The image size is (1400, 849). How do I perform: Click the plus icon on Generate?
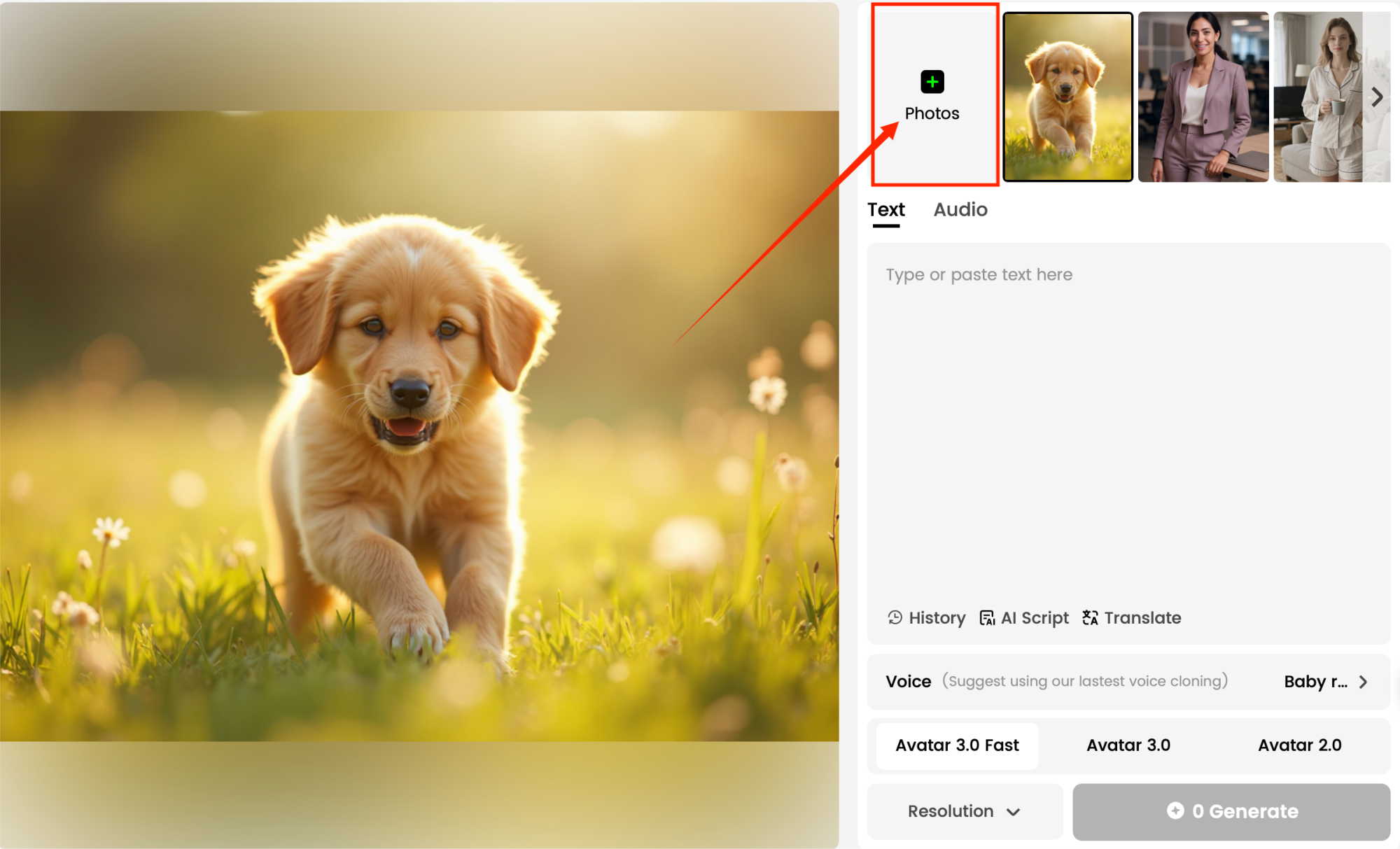(1175, 811)
